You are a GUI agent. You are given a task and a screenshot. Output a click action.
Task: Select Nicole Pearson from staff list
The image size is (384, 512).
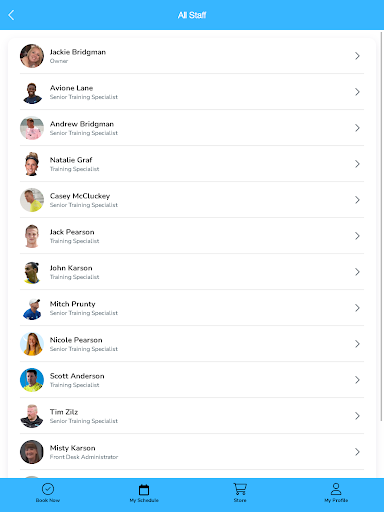[192, 344]
